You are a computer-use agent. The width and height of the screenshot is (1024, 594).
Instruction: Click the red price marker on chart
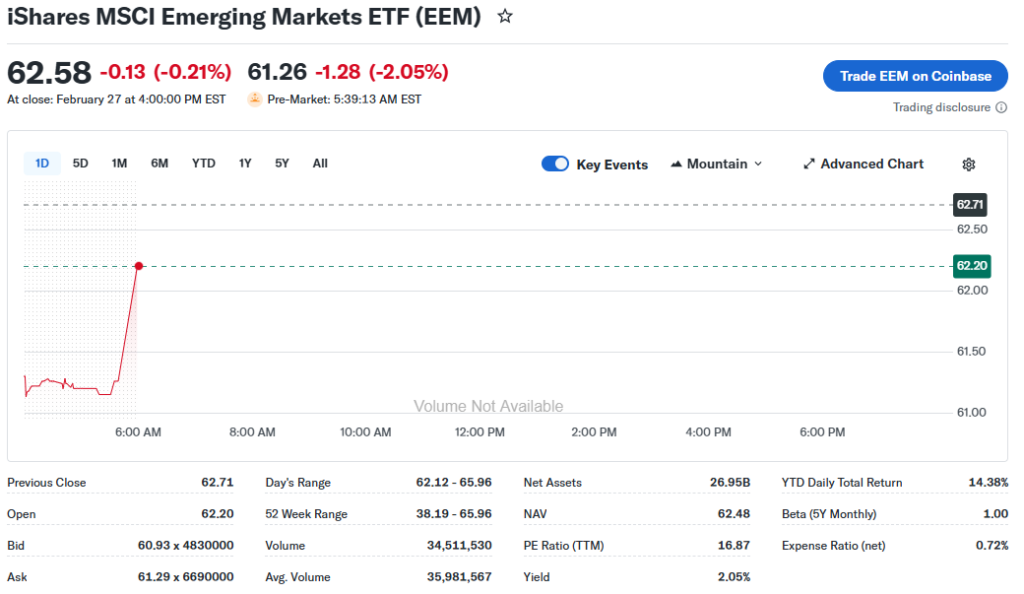pyautogui.click(x=139, y=266)
